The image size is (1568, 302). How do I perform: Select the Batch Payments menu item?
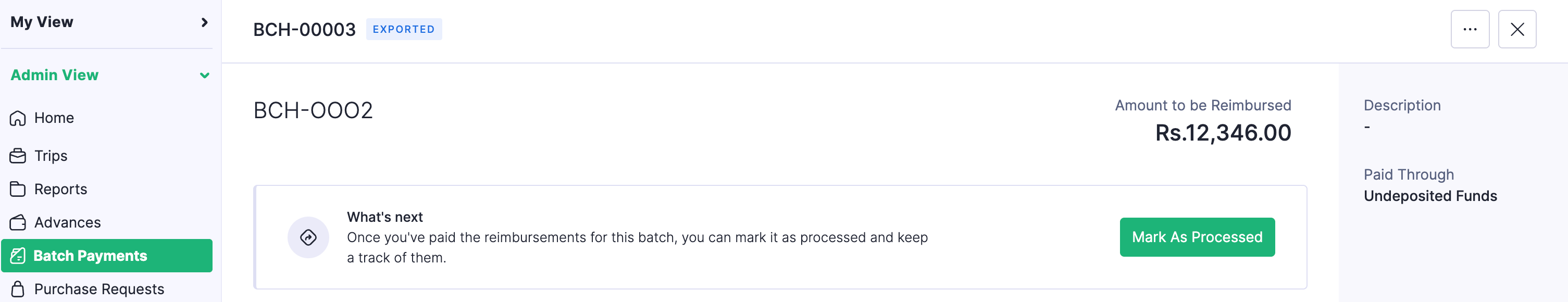click(x=90, y=256)
